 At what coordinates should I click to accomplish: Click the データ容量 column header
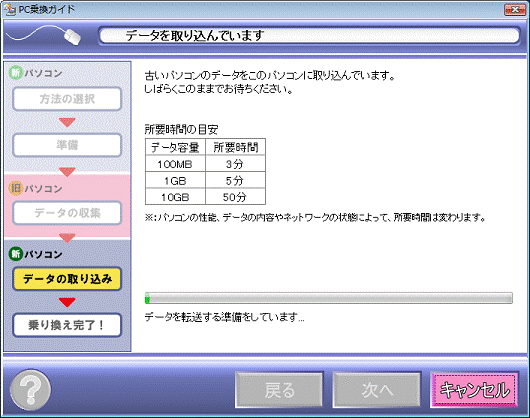[x=175, y=147]
